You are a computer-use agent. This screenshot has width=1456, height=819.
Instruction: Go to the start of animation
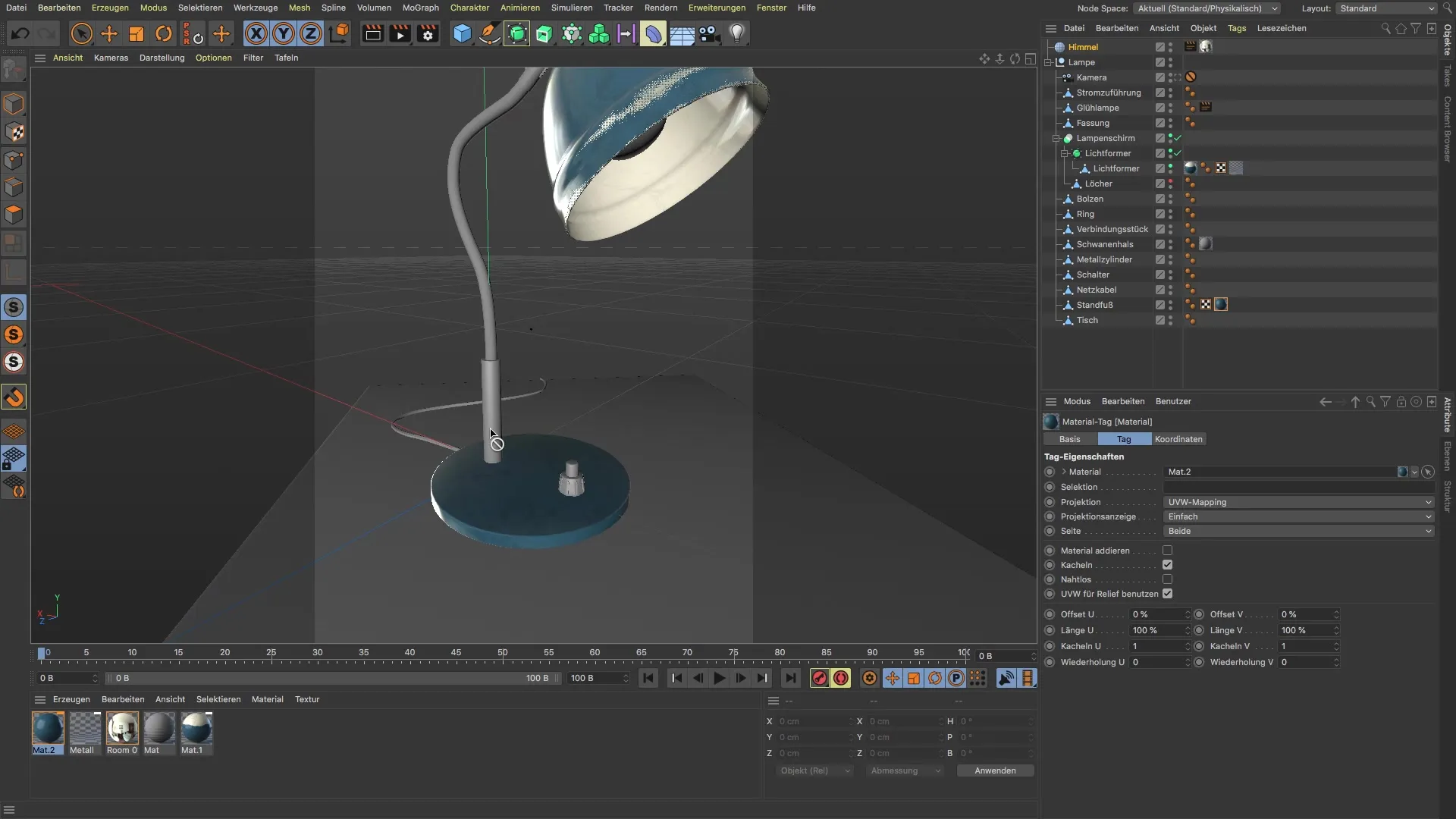pyautogui.click(x=648, y=678)
